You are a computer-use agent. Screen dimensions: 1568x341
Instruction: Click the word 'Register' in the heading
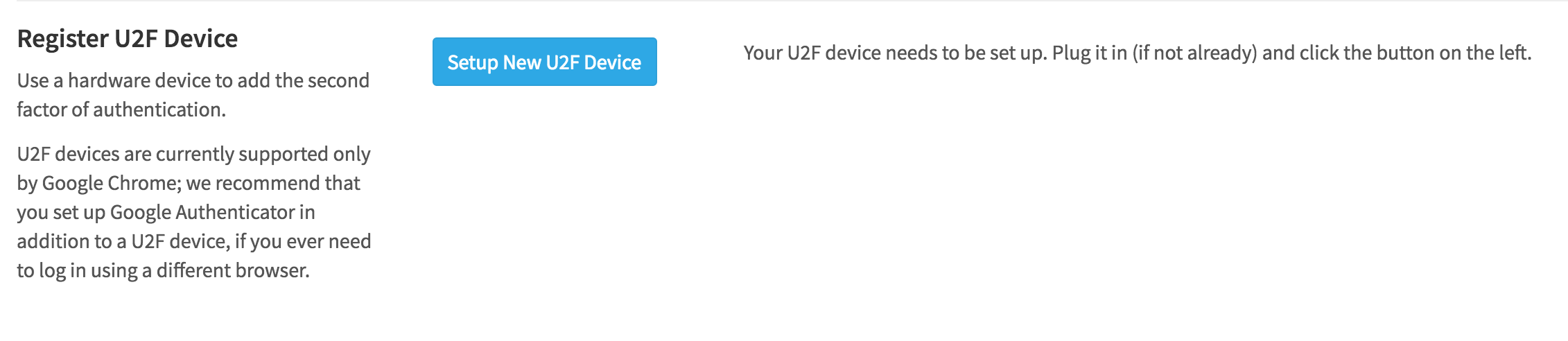[x=63, y=39]
